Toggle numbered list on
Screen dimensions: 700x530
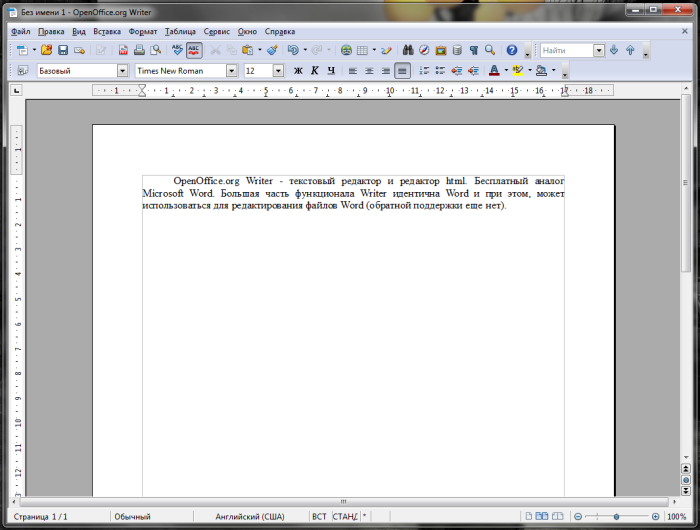[424, 71]
